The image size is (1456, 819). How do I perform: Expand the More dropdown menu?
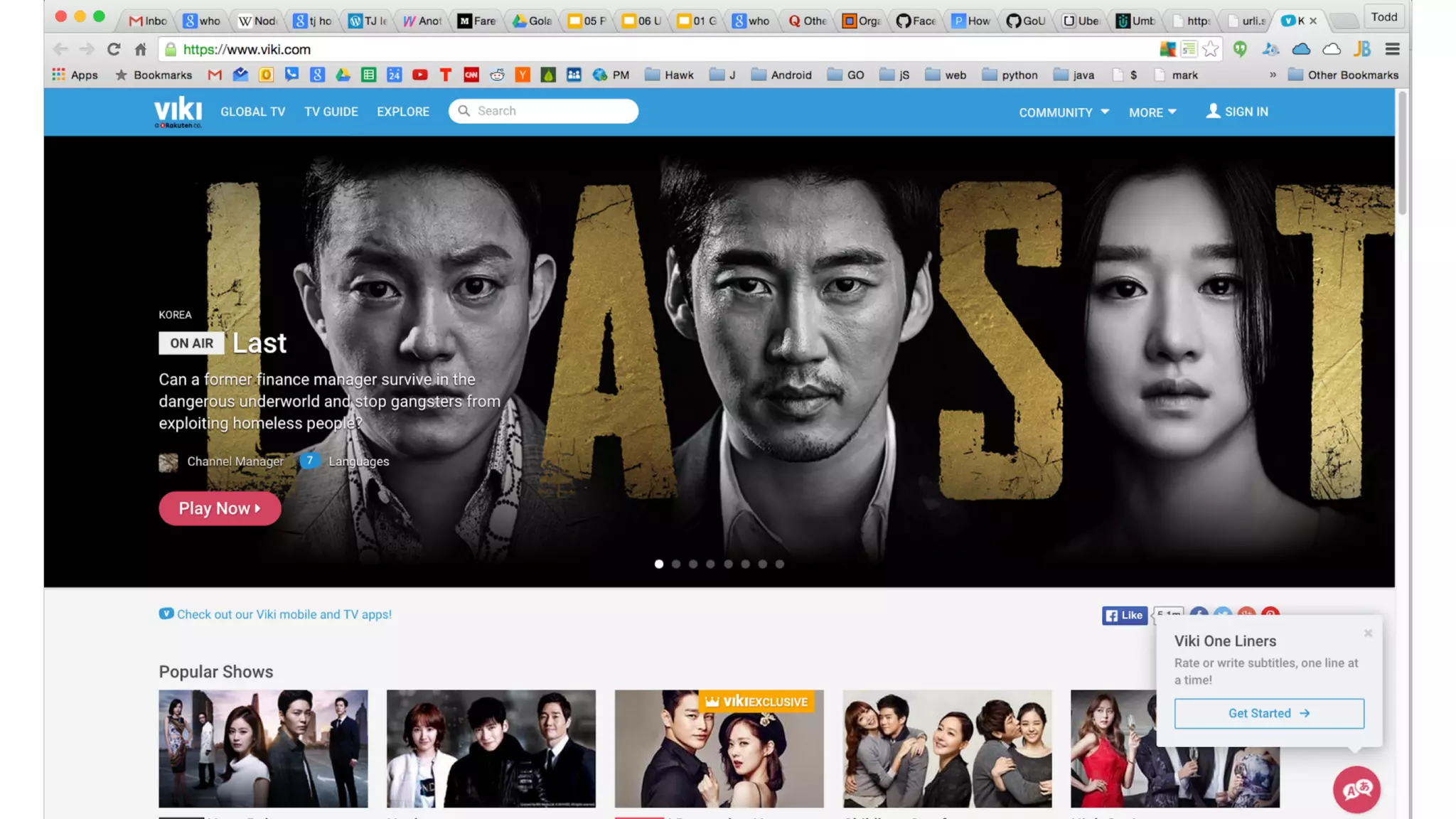click(1152, 112)
